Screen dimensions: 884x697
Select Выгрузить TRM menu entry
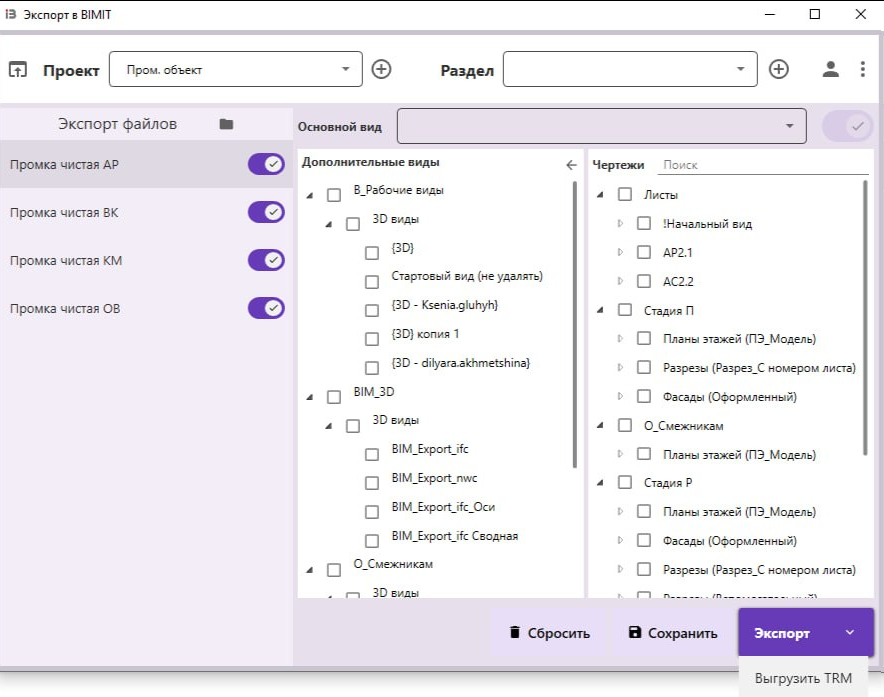803,678
